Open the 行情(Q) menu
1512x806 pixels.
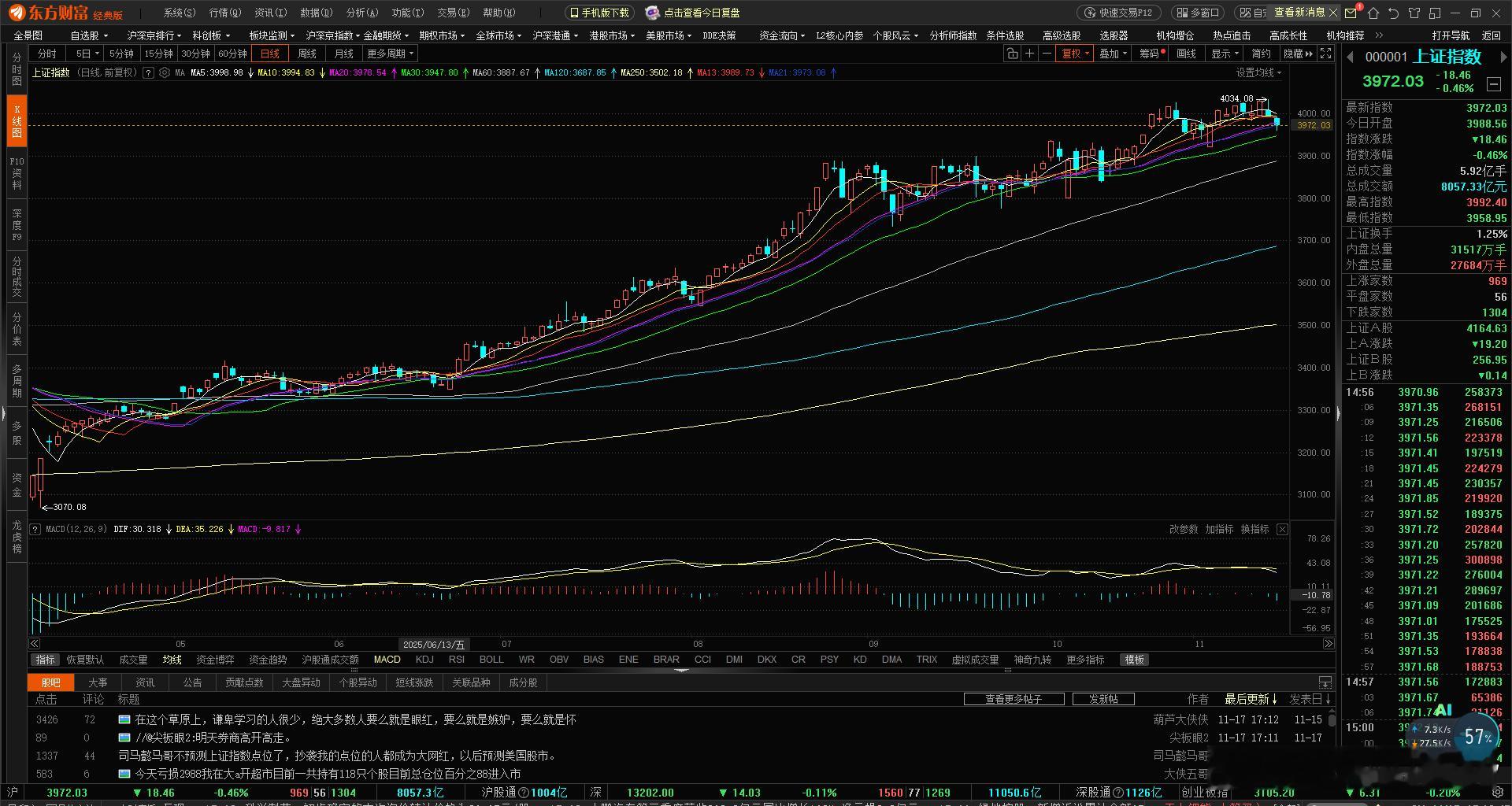click(225, 13)
